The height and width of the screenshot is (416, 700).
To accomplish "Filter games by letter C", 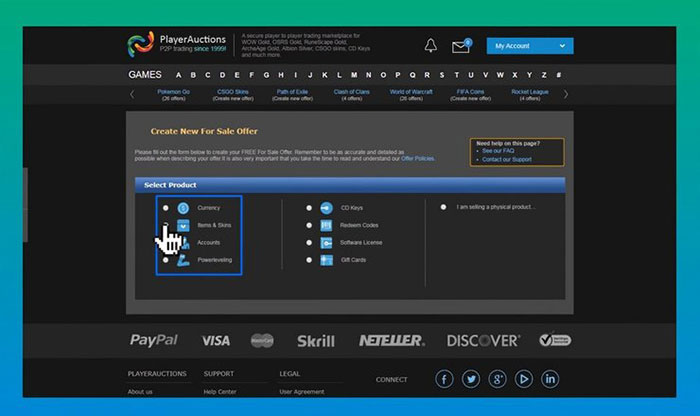I will pos(207,75).
